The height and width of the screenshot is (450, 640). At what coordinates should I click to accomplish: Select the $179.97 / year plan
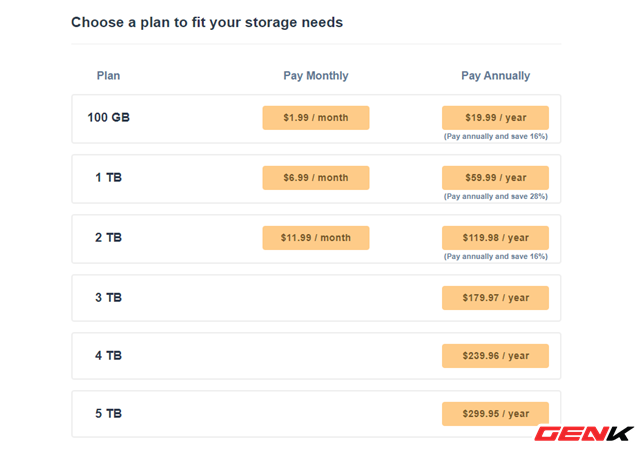click(495, 298)
